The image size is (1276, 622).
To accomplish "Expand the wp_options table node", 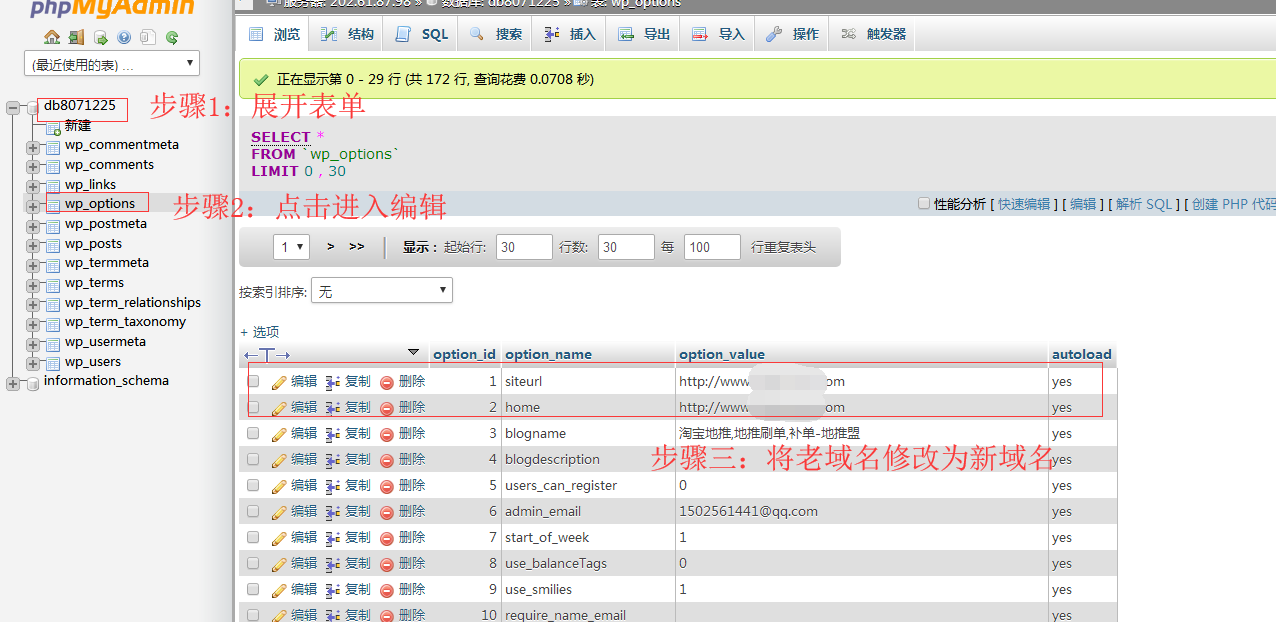I will tap(33, 205).
